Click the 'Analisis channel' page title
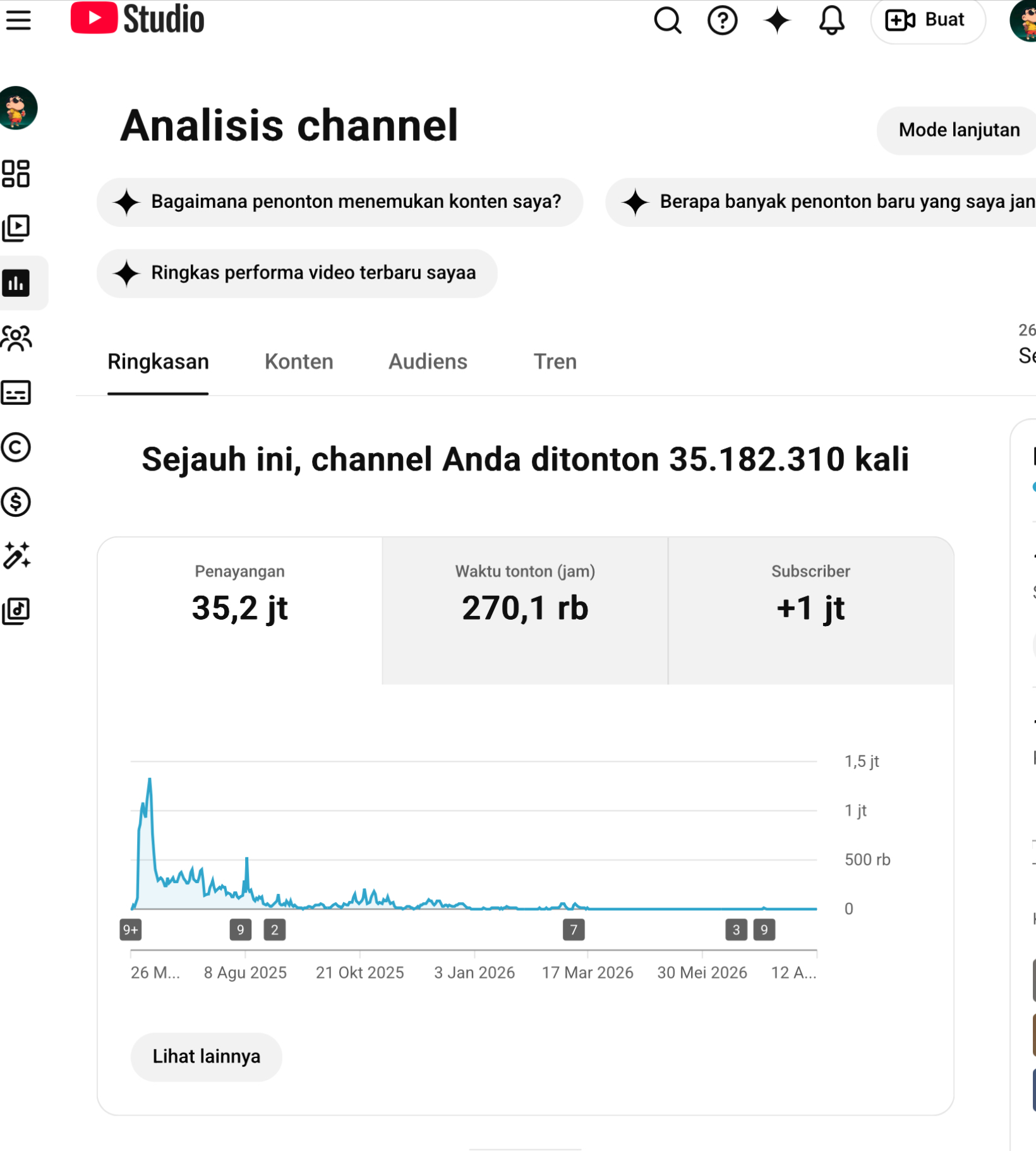This screenshot has height=1151, width=1036. 289,125
